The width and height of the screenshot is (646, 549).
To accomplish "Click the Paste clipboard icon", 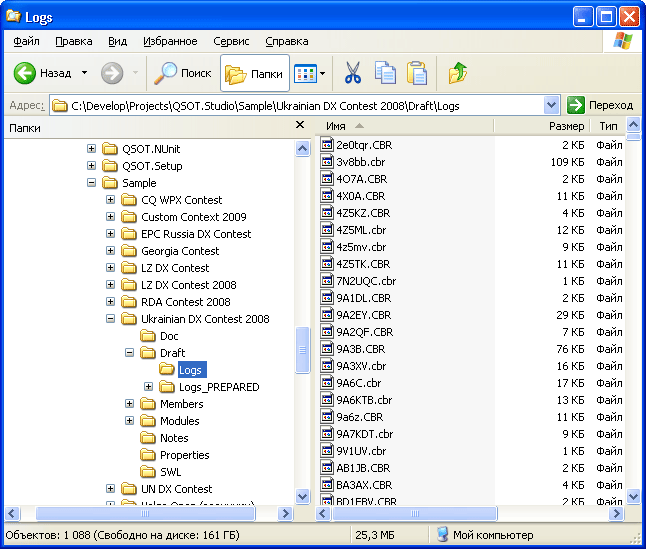I will pos(417,73).
